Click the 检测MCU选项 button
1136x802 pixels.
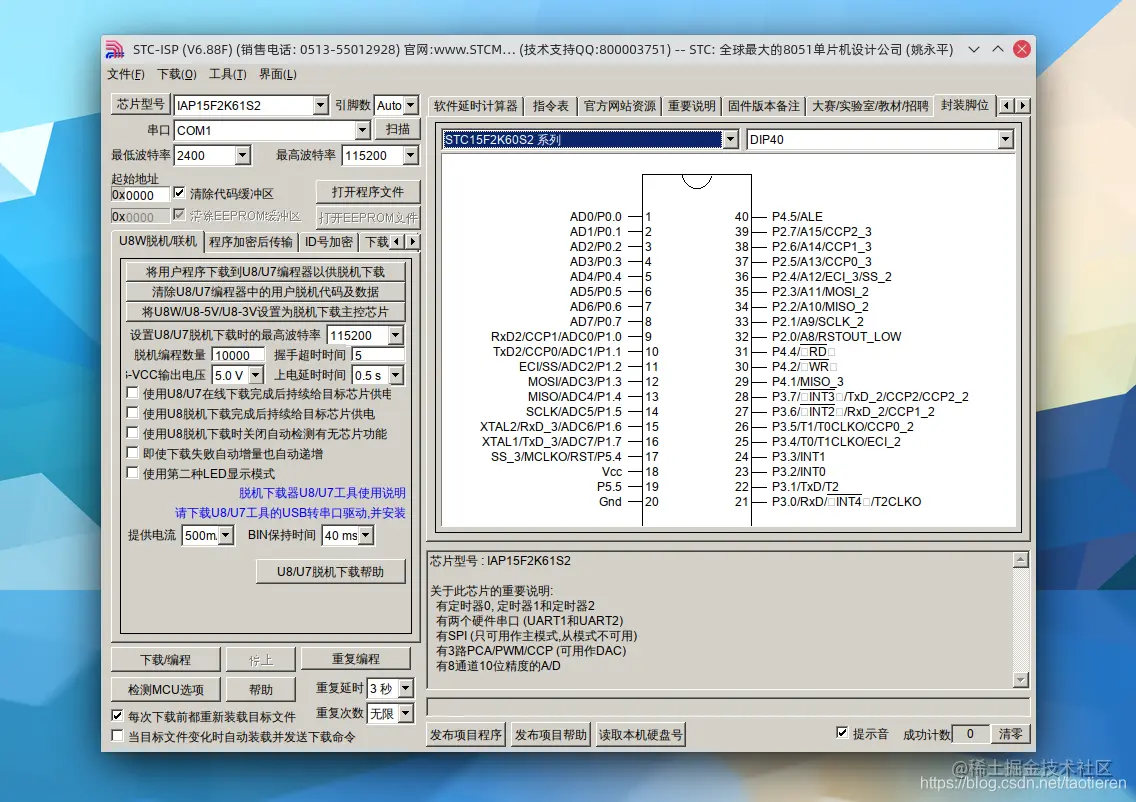165,689
